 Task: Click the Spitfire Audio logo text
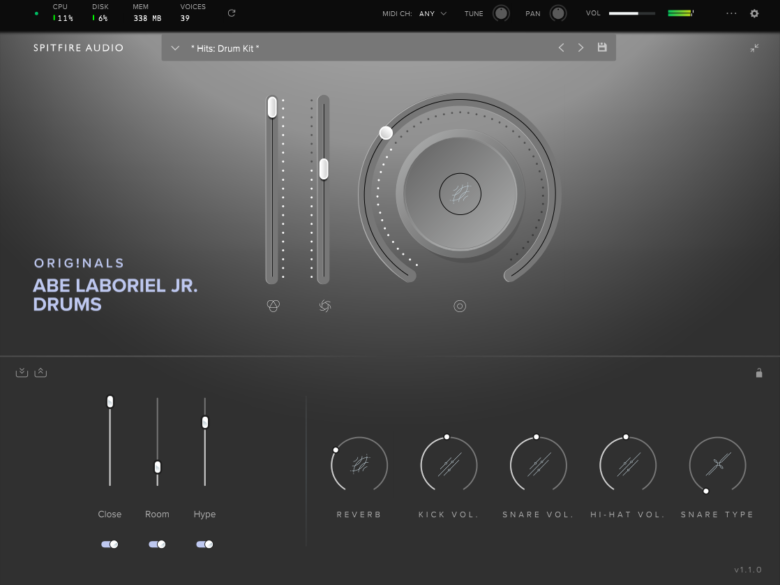click(x=79, y=48)
